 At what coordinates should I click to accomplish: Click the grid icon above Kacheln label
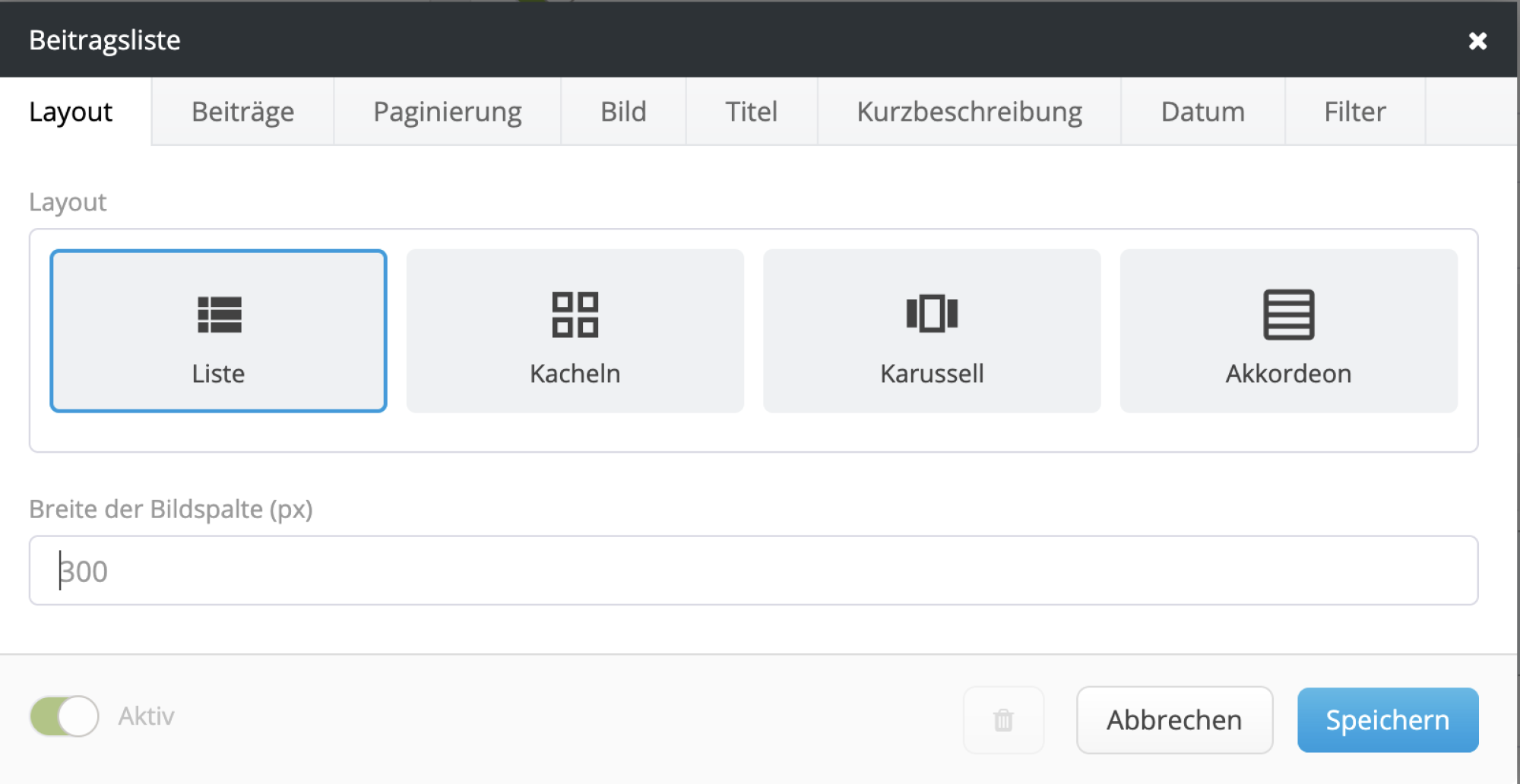click(x=575, y=314)
